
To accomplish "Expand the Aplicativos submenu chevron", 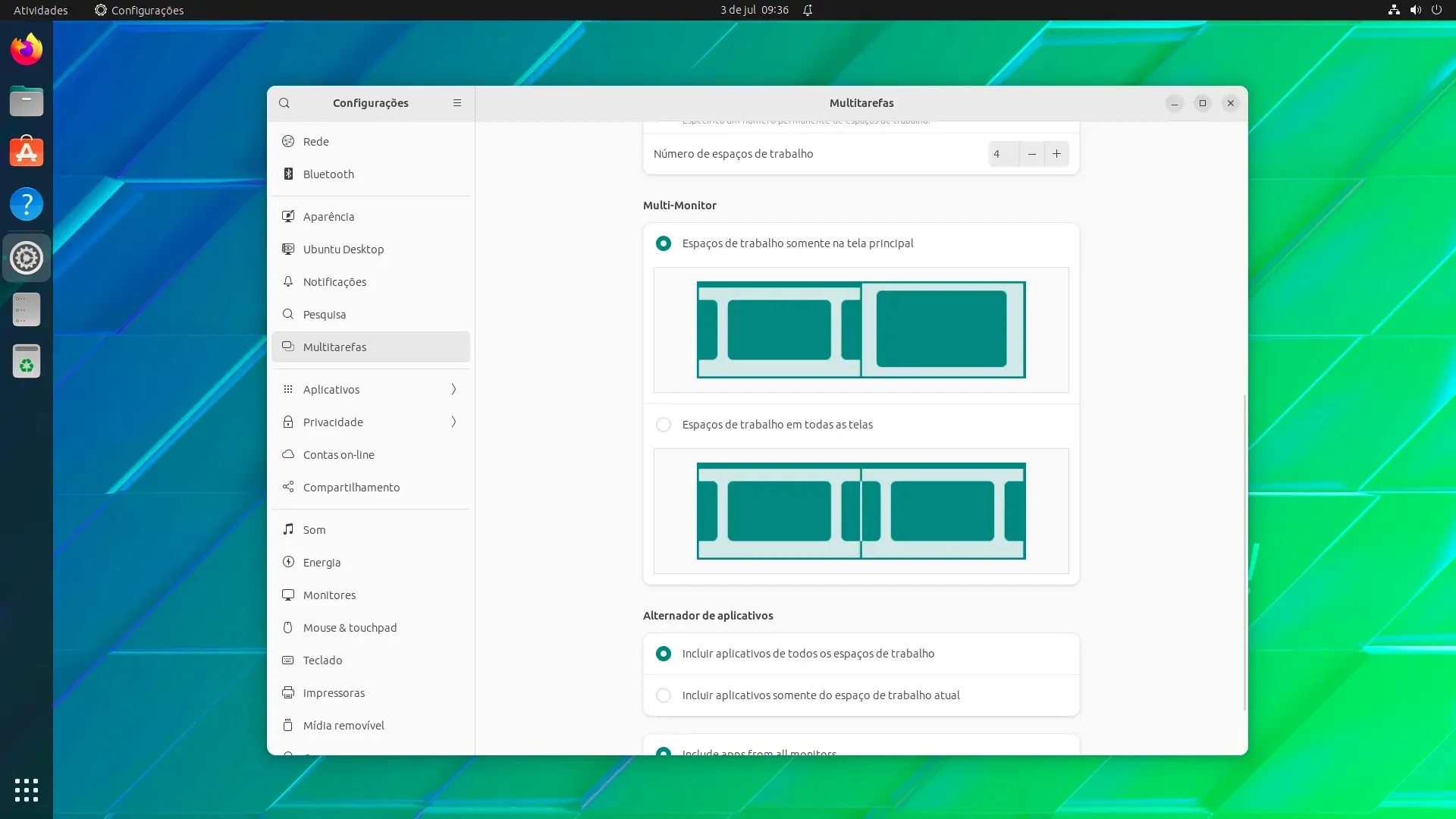I will [453, 390].
